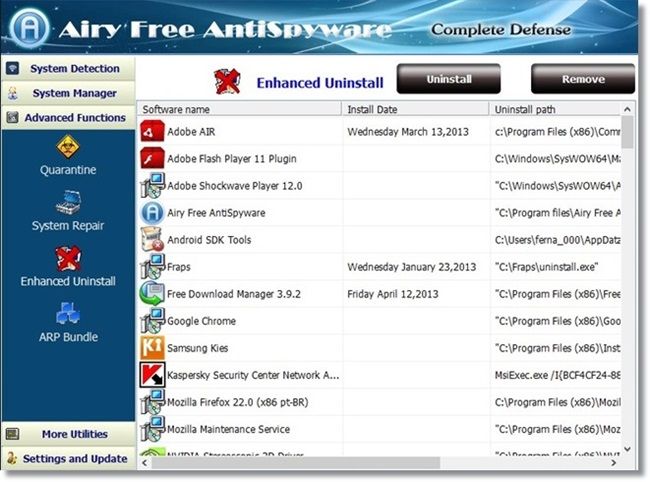Click the Mozilla Maintenance Service icon

[x=152, y=429]
